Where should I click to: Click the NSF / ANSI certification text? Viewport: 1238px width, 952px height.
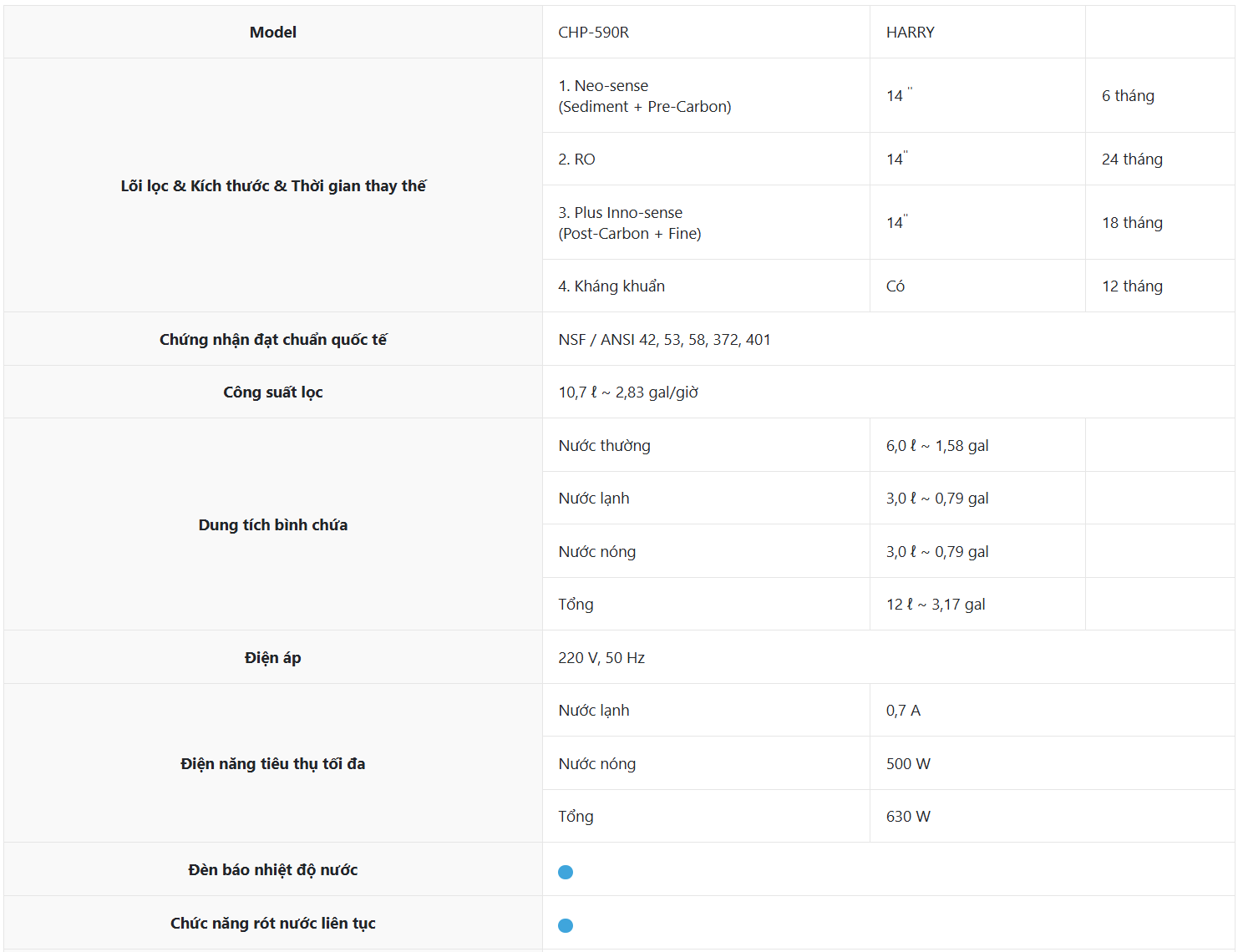(x=664, y=340)
